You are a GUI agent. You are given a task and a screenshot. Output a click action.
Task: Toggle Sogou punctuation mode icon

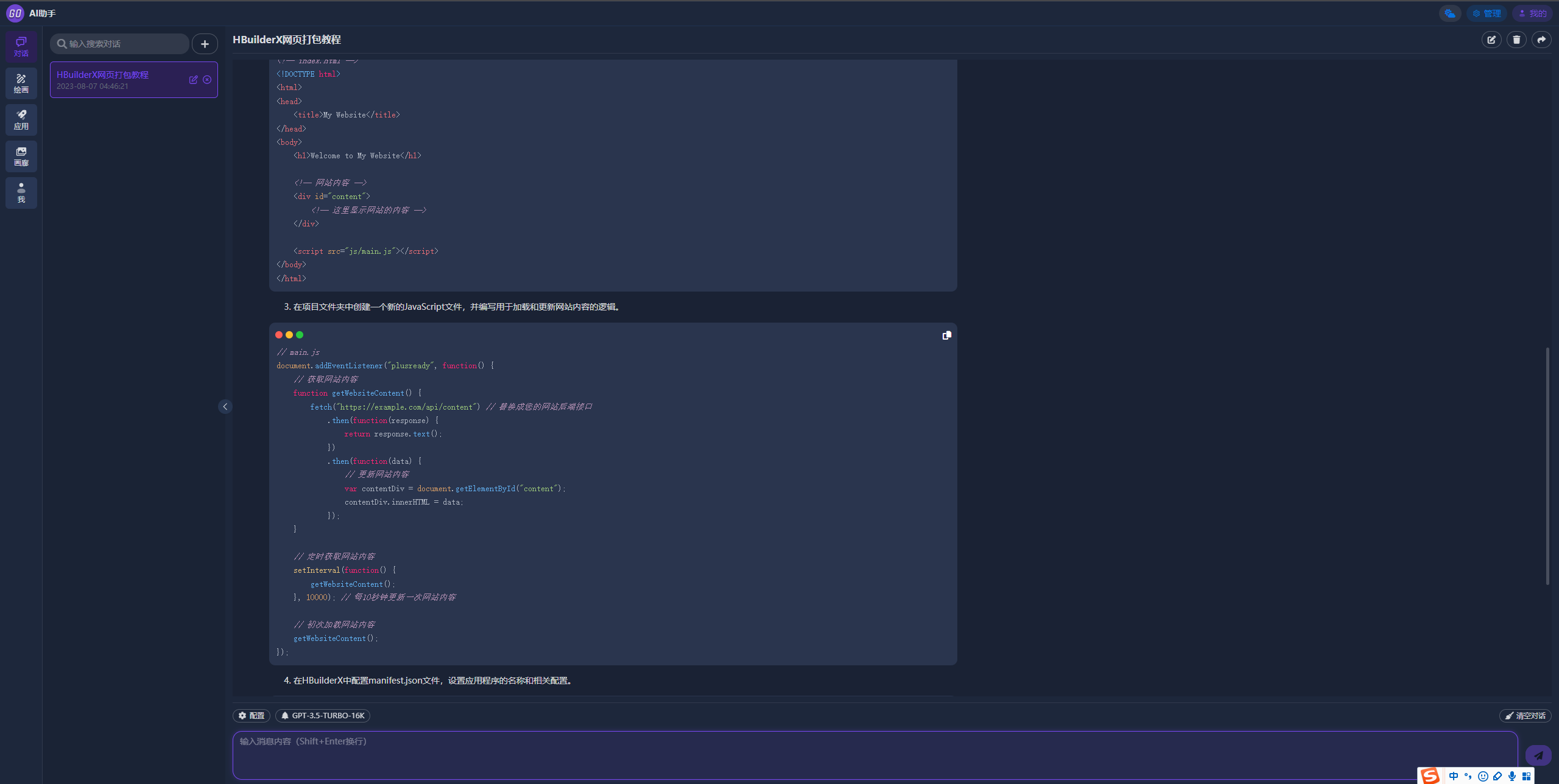click(1468, 776)
